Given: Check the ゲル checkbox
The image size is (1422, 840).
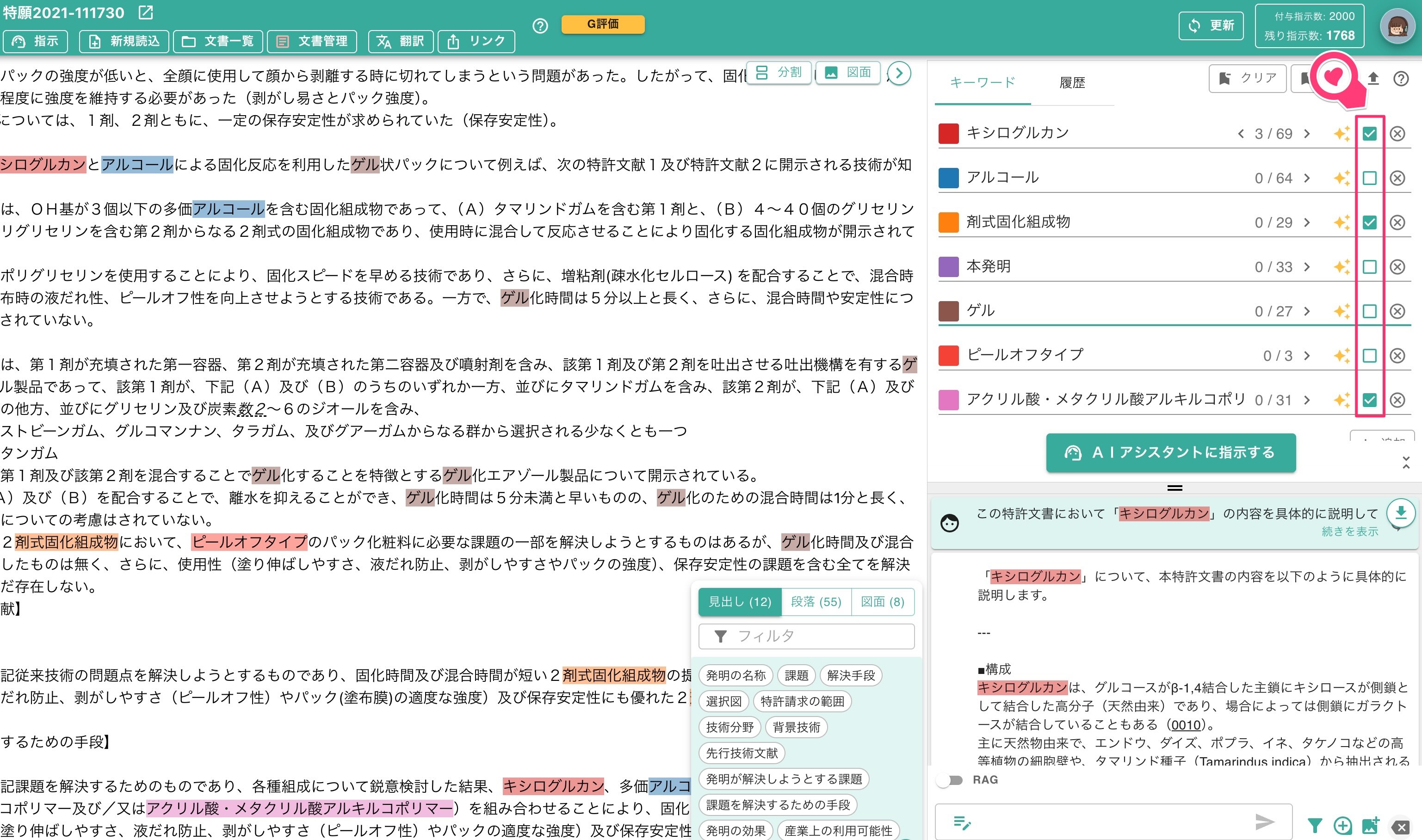Looking at the screenshot, I should (1369, 311).
